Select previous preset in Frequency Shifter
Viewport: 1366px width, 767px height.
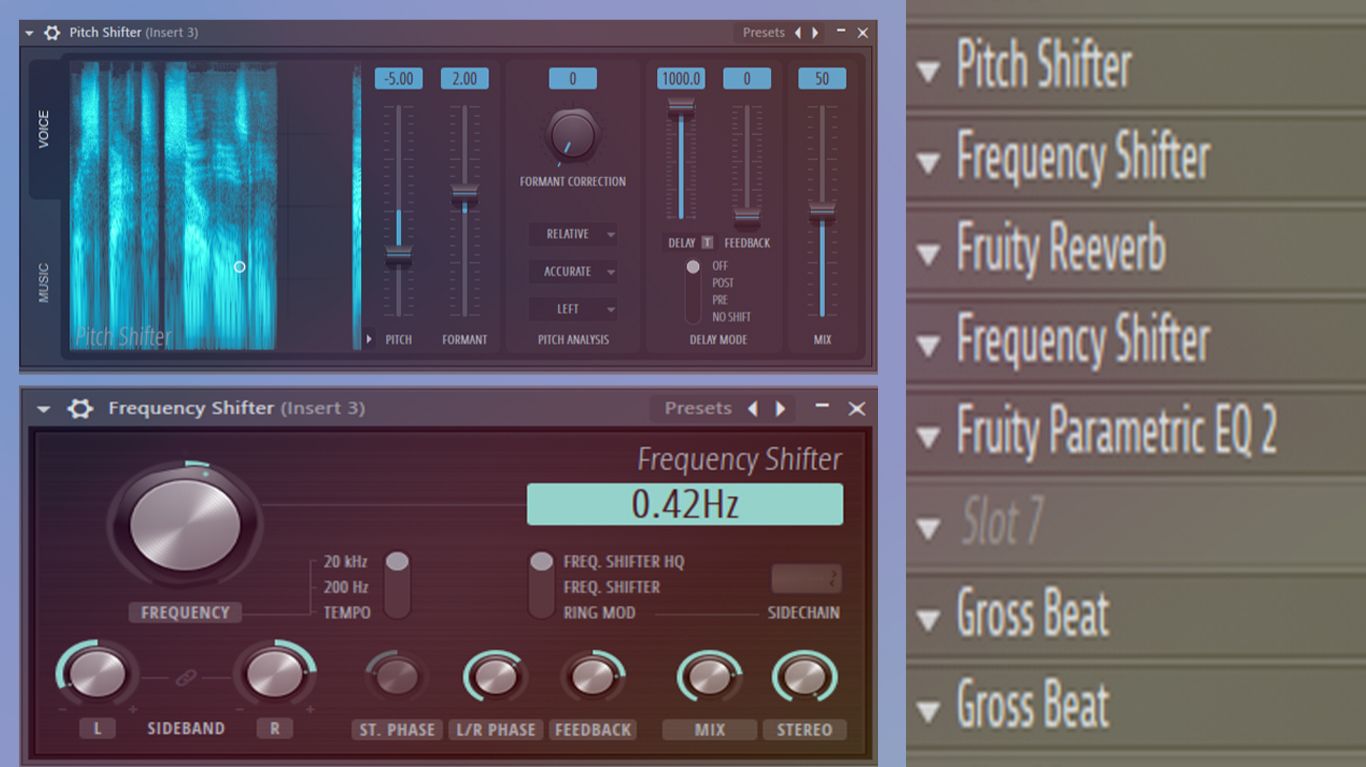(x=753, y=408)
